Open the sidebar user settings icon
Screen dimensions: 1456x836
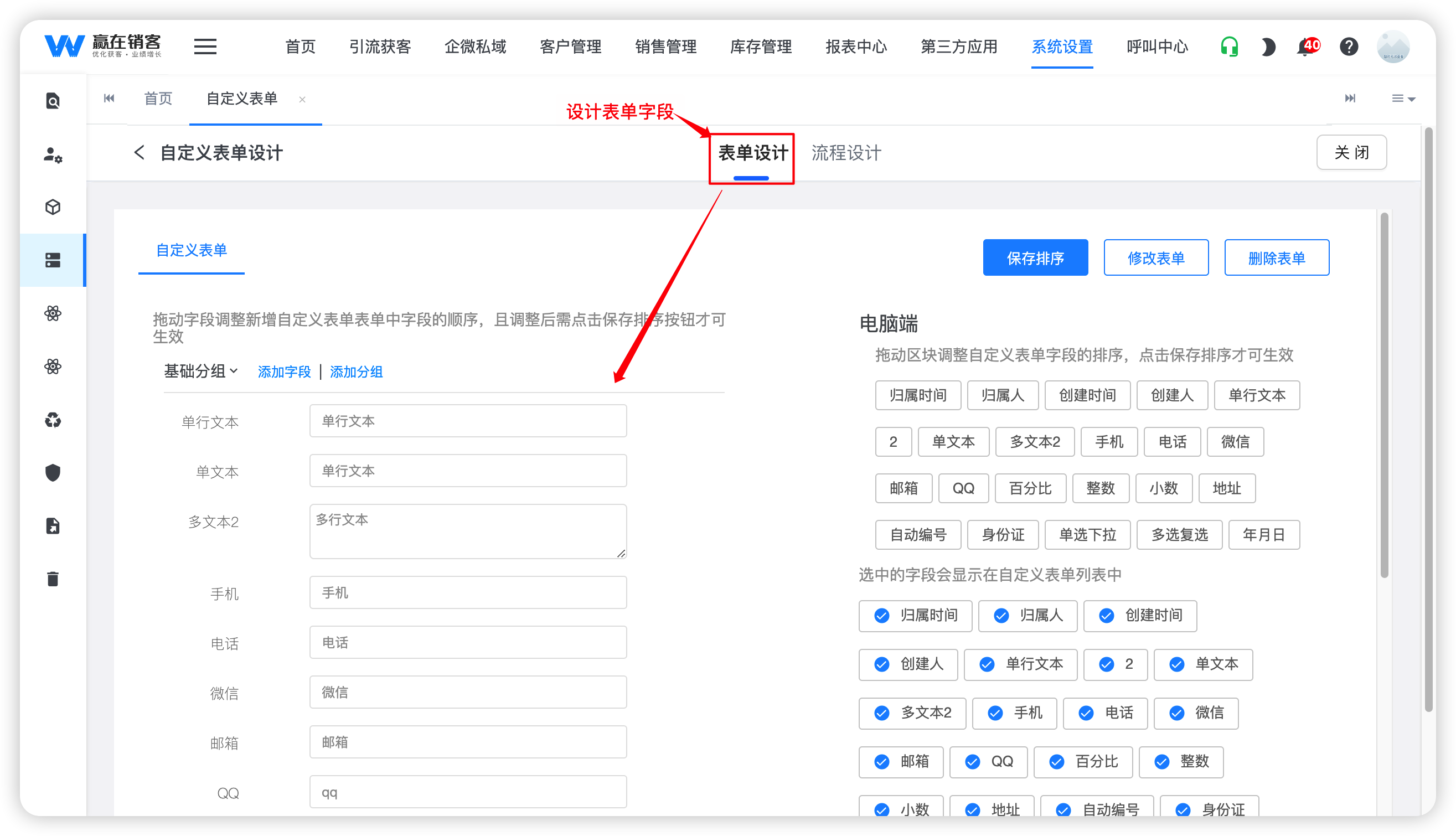click(53, 154)
